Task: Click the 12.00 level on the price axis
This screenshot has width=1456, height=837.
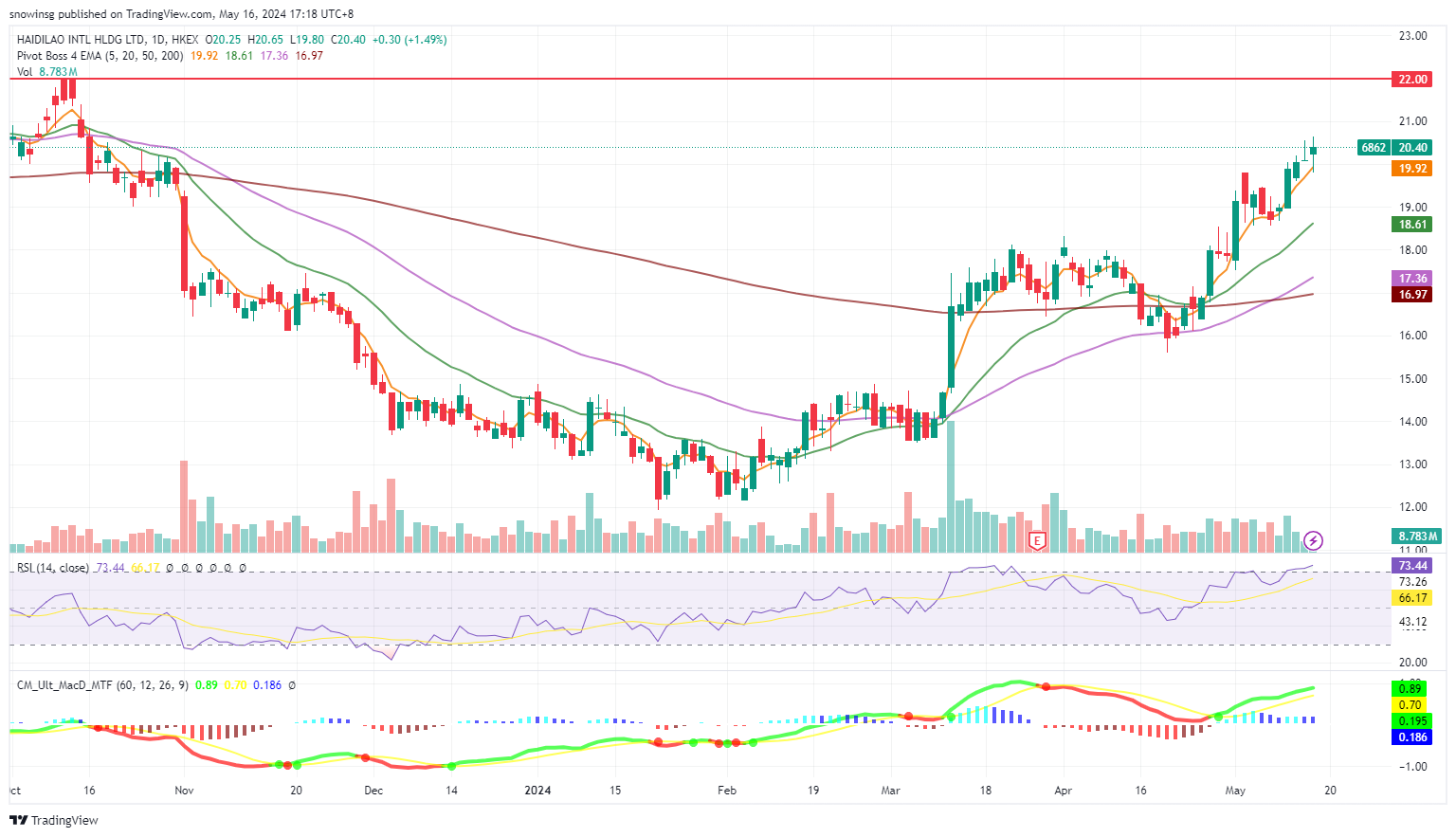Action: click(1412, 507)
